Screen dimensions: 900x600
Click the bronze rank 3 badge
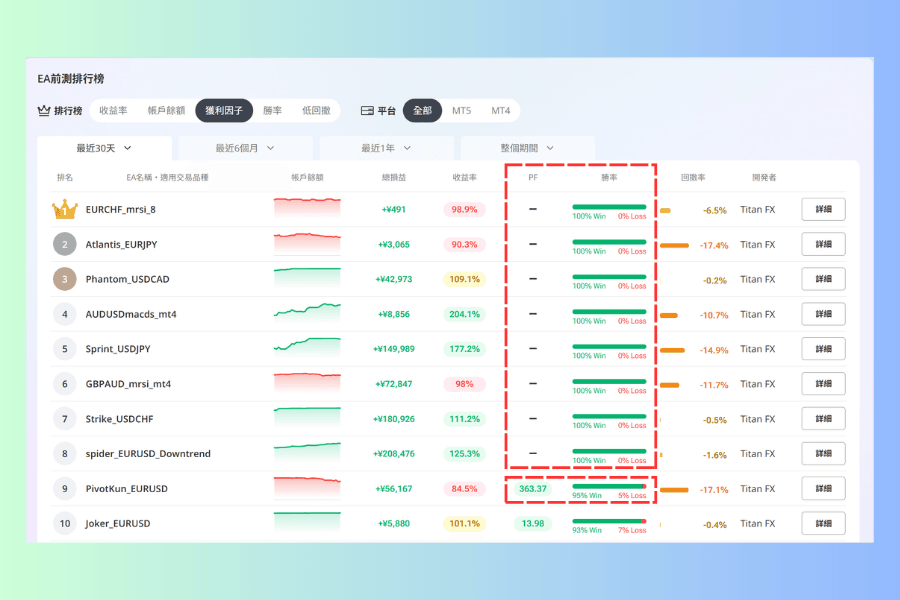point(65,279)
